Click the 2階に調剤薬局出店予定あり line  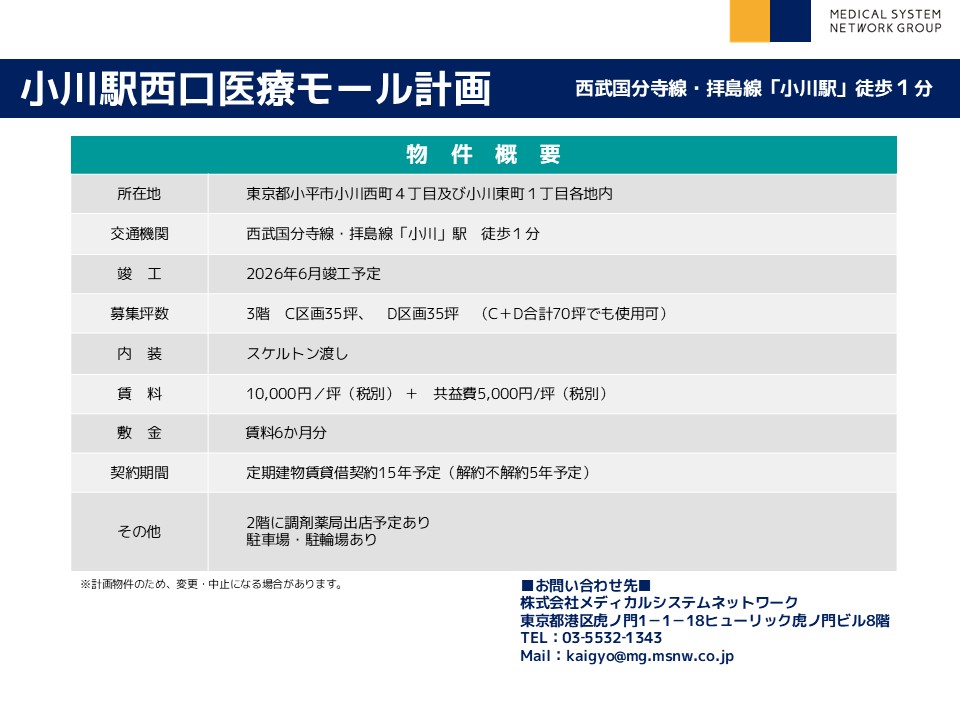[x=338, y=522]
